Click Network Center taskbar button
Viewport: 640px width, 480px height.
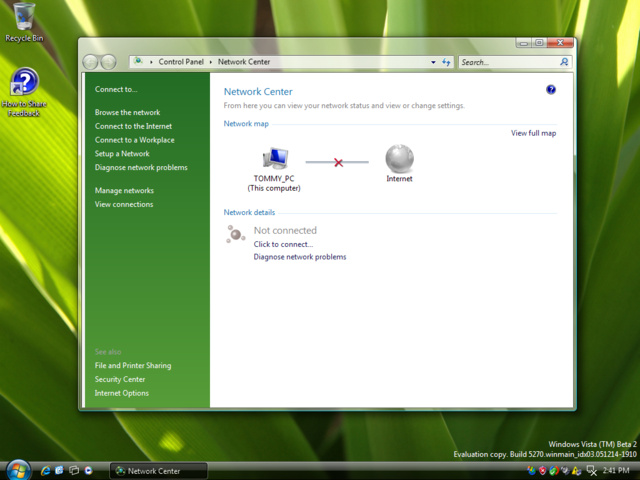158,471
